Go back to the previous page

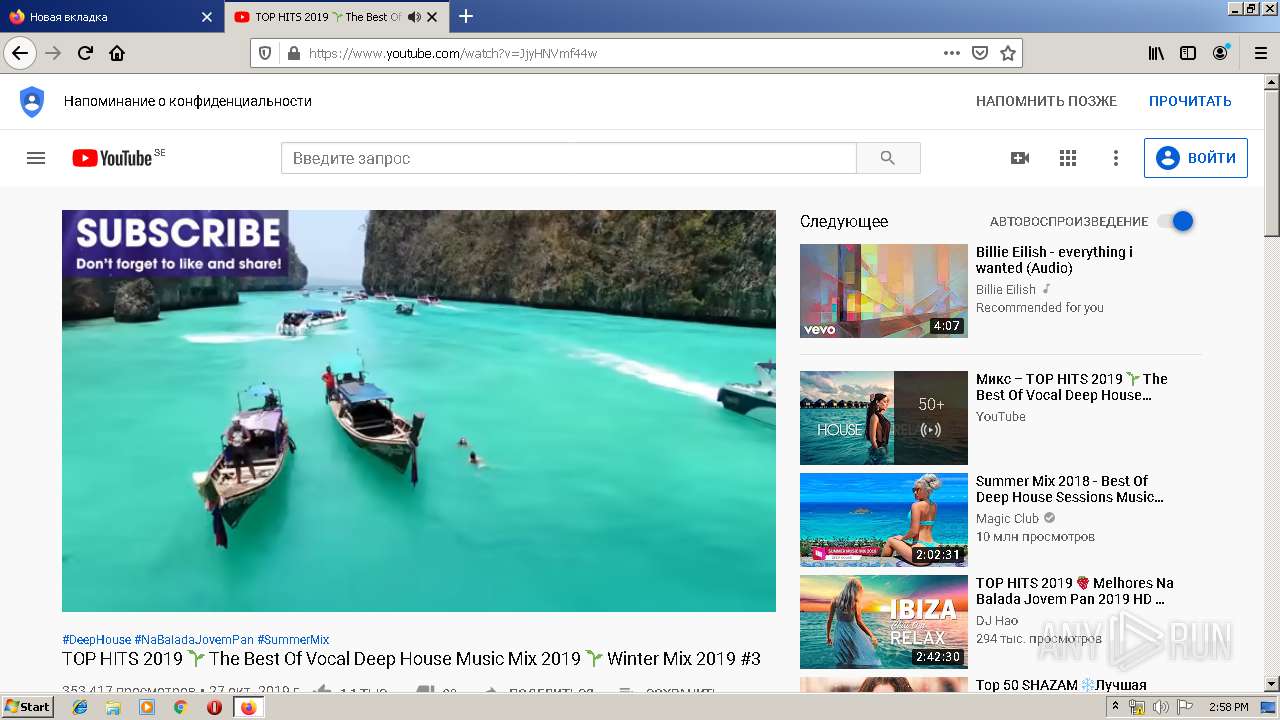20,53
